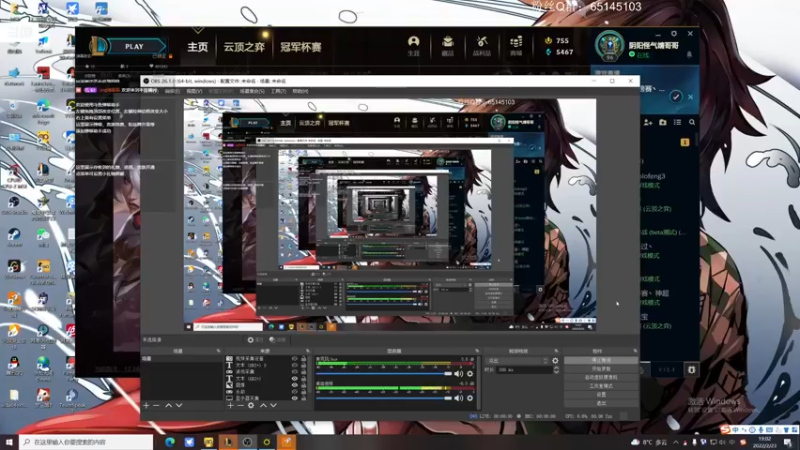Toggle visibility of 视频采集设备 source
The image size is (800, 450).
coord(294,359)
